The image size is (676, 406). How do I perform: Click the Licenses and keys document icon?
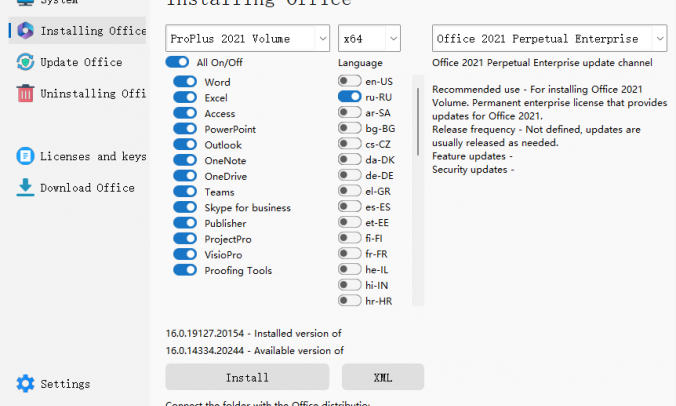tap(25, 156)
